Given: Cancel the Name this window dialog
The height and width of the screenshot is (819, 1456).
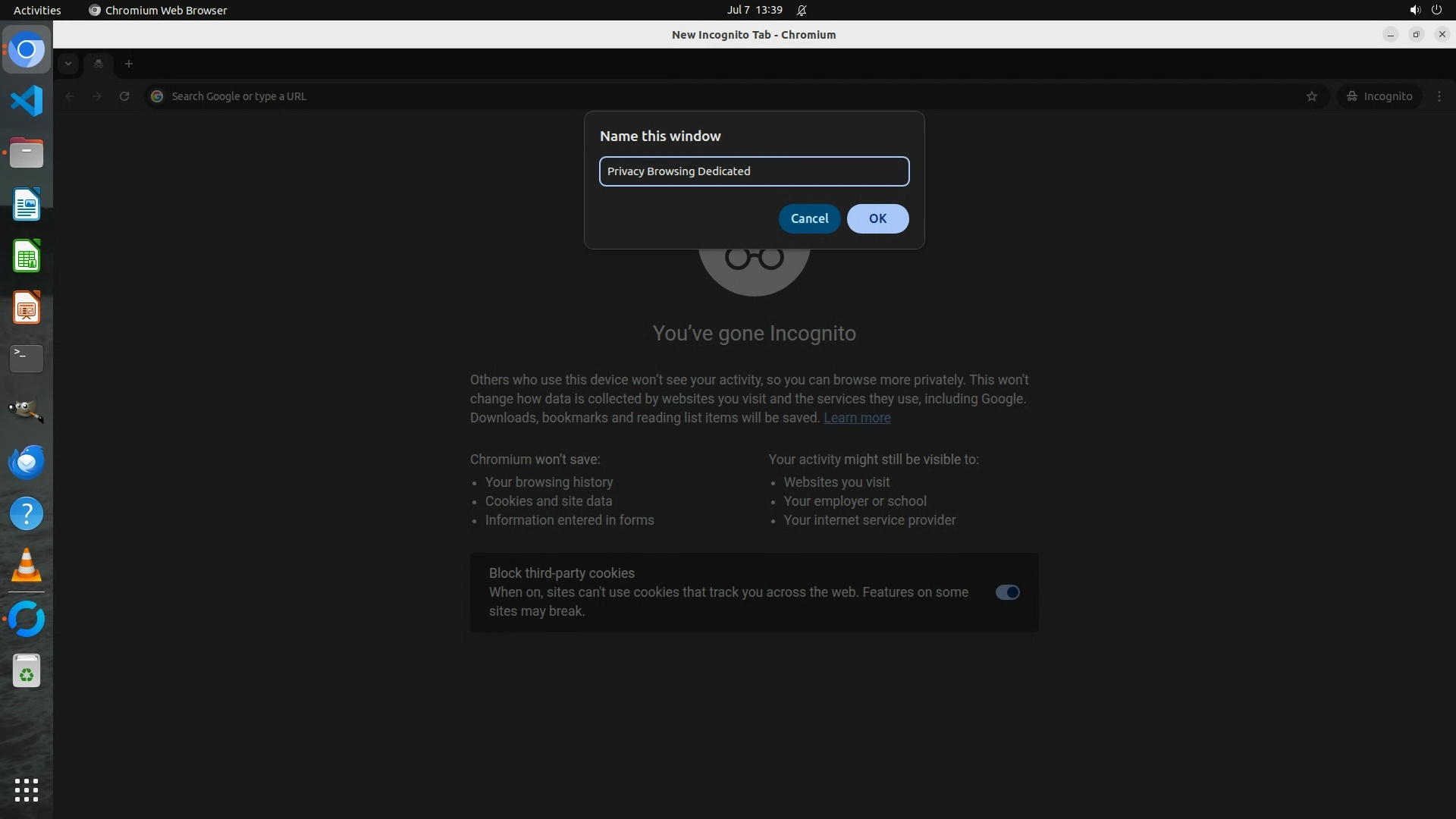Looking at the screenshot, I should pos(809,218).
